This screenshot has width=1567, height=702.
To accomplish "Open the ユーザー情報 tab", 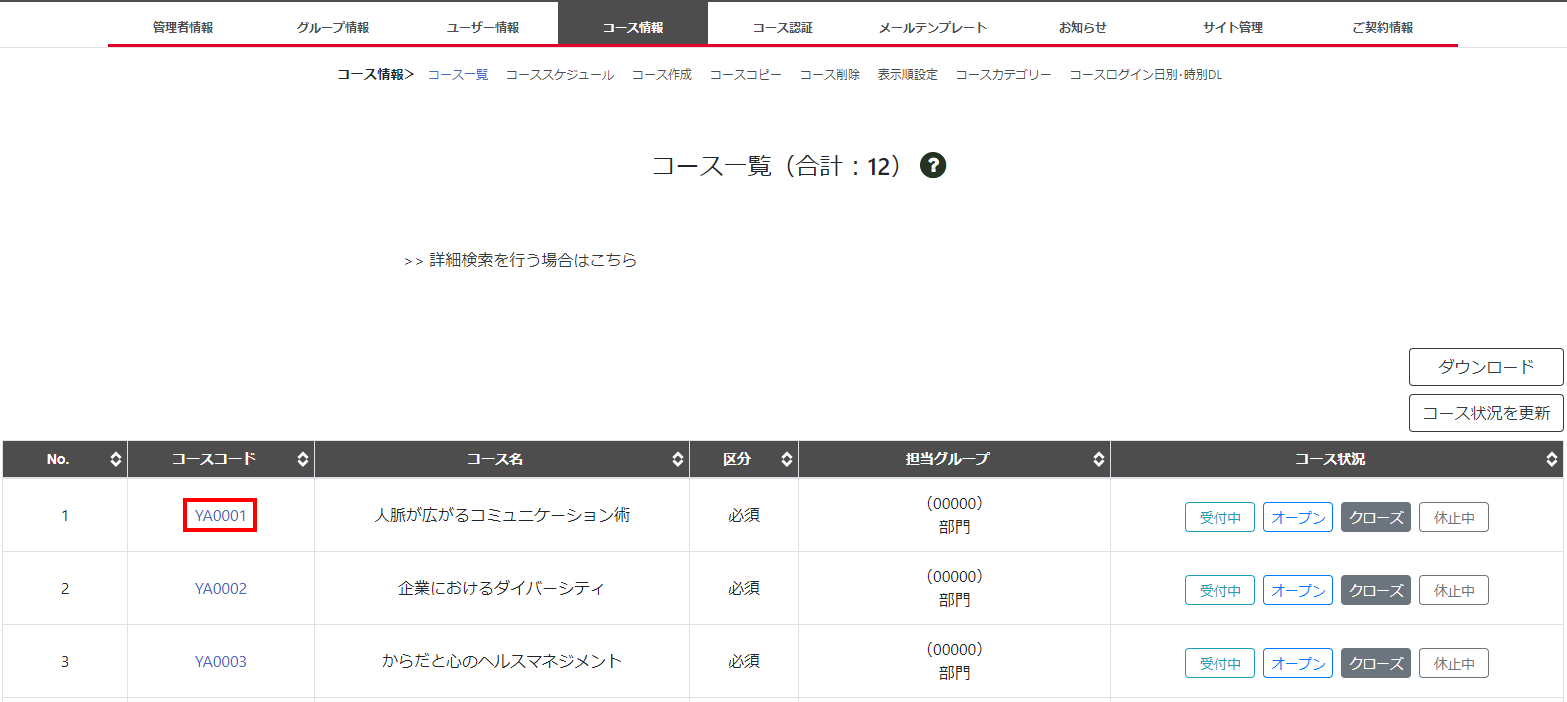I will click(483, 27).
